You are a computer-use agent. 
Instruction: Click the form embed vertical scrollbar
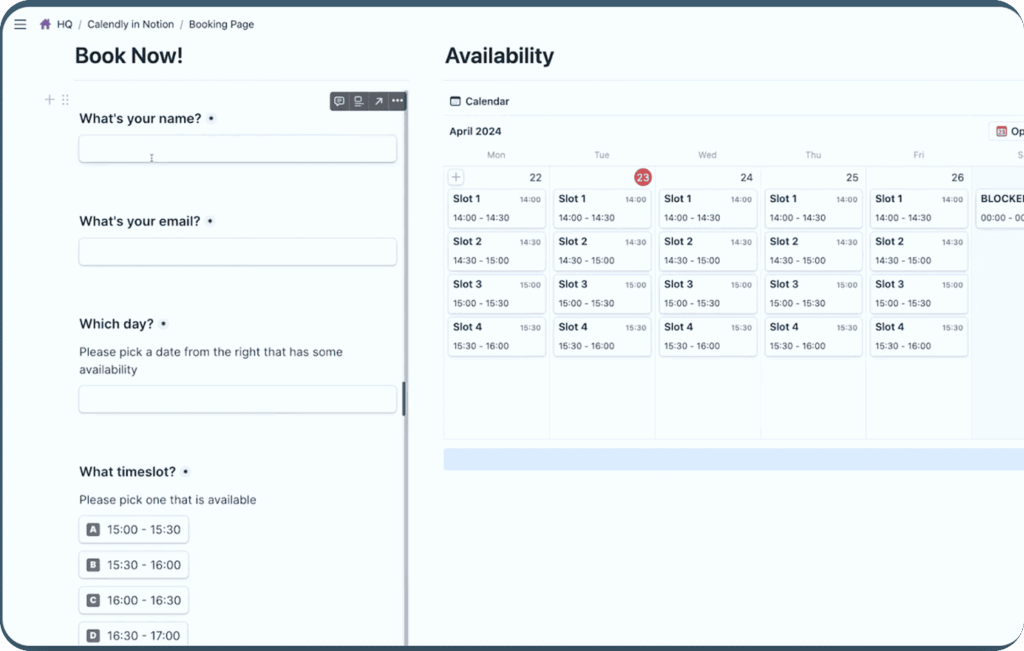click(x=404, y=398)
